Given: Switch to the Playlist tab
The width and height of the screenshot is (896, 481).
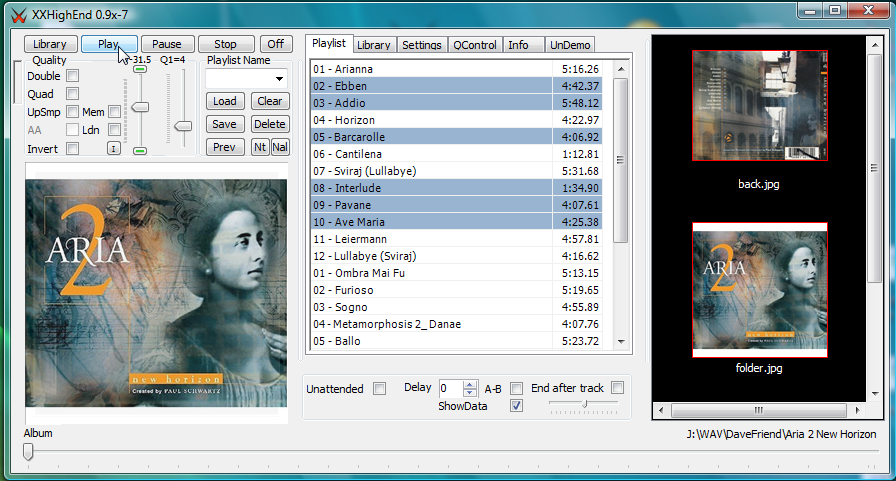Looking at the screenshot, I should (x=329, y=43).
